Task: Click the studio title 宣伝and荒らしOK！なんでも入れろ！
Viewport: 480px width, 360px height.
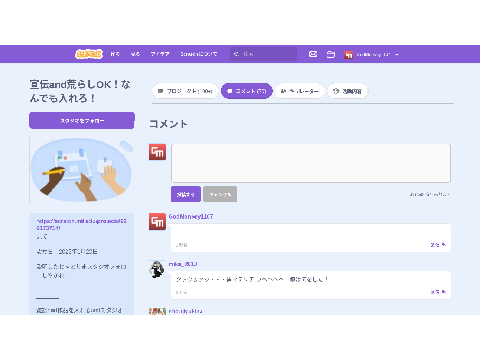Action: click(x=80, y=91)
